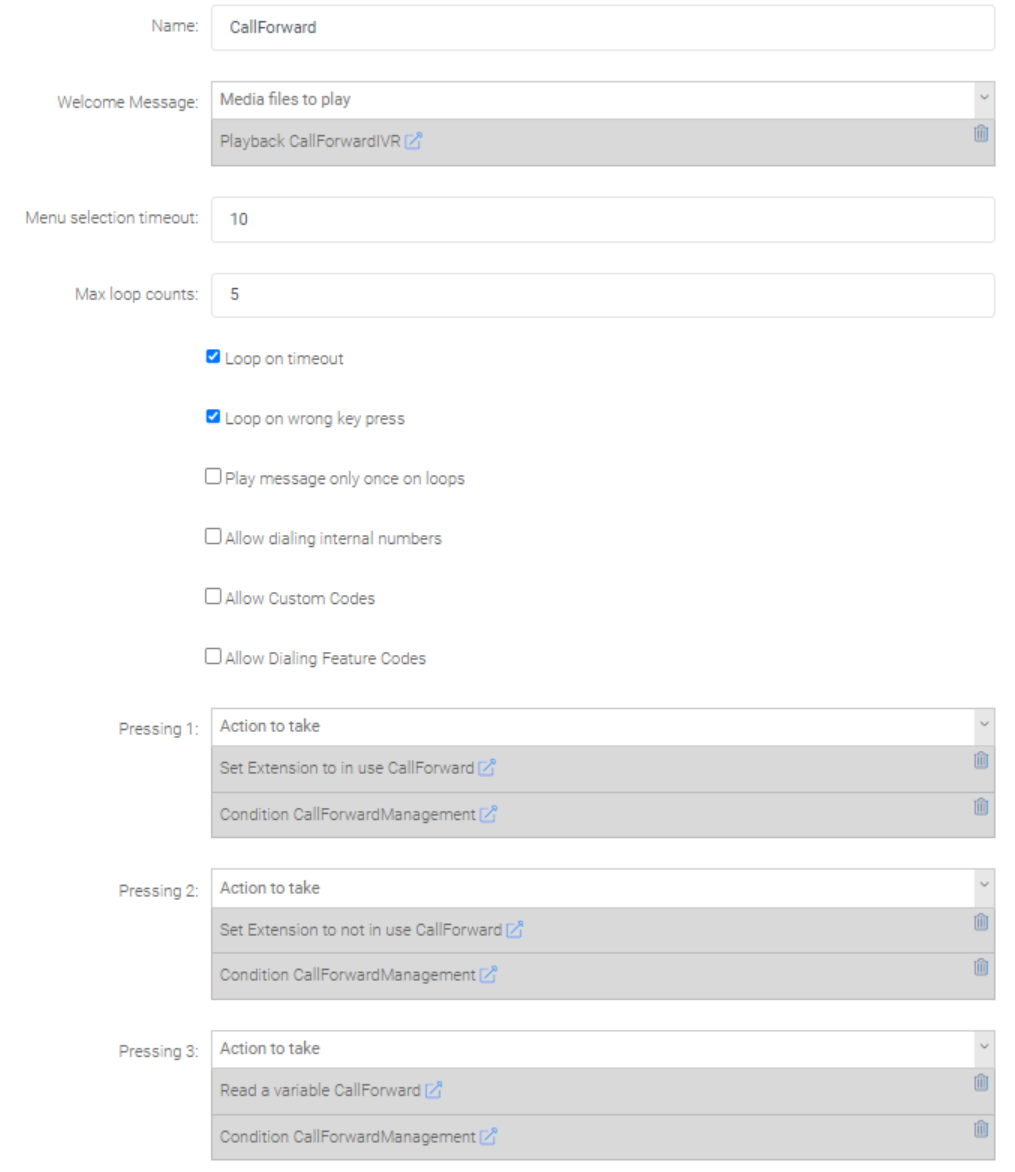Tick the Allow Custom Codes checkbox
The height and width of the screenshot is (1172, 1015).
213,597
